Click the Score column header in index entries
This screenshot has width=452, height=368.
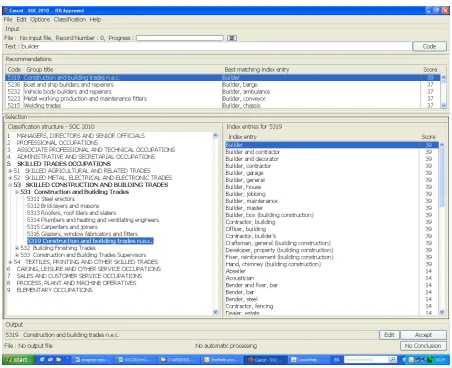(428, 137)
